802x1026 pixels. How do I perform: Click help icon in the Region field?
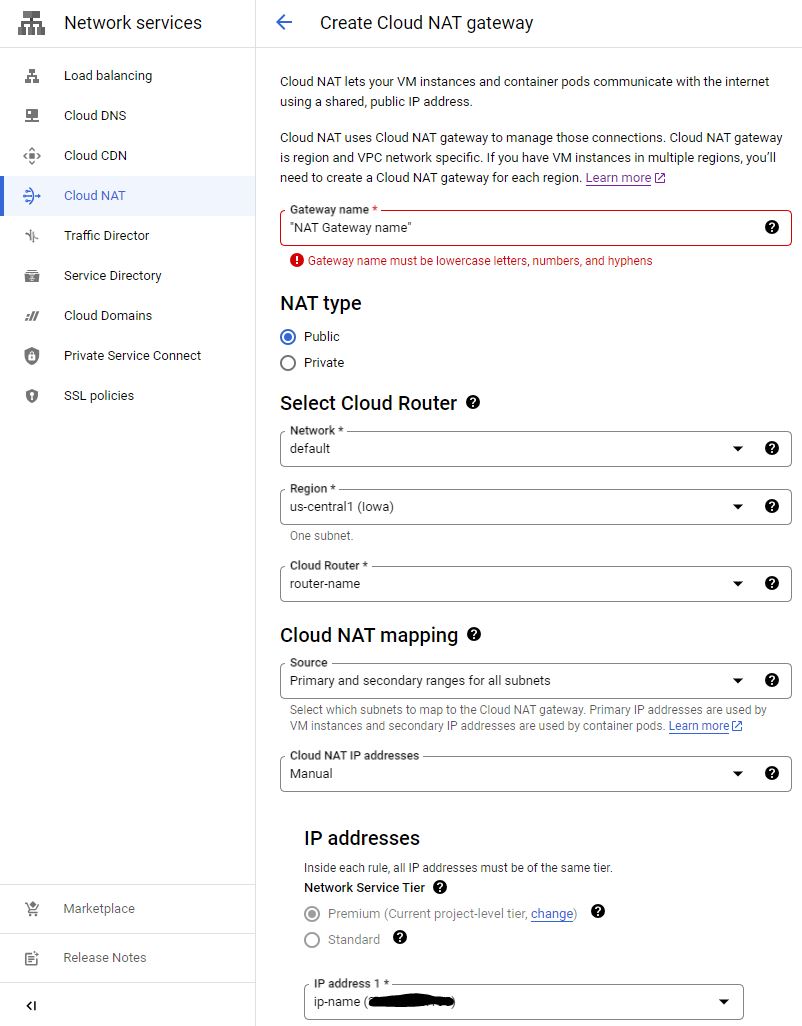point(771,506)
